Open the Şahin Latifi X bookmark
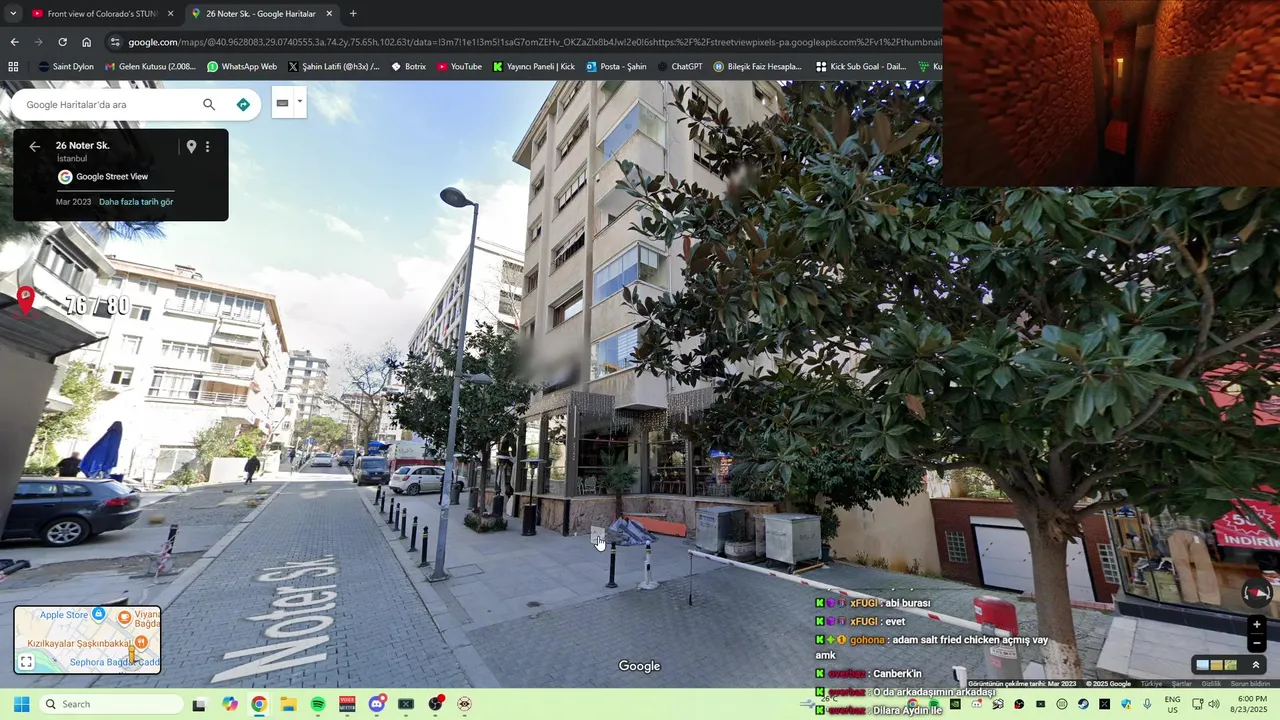Image resolution: width=1280 pixels, height=720 pixels. click(x=333, y=67)
